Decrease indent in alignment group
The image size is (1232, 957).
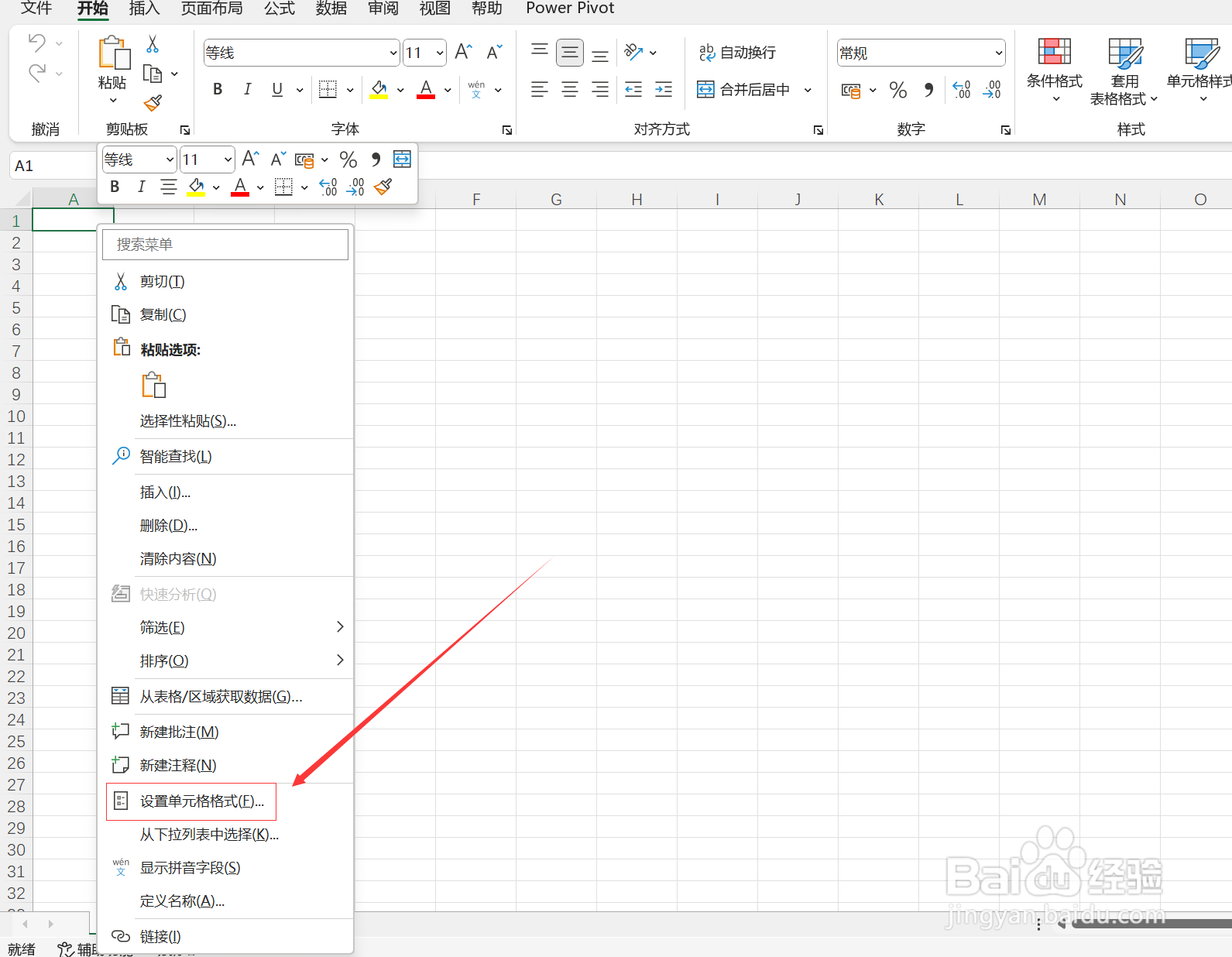click(633, 90)
